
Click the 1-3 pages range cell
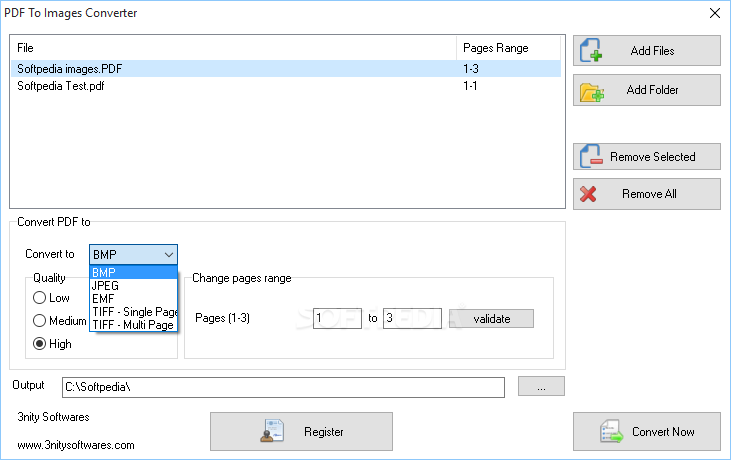[x=471, y=69]
